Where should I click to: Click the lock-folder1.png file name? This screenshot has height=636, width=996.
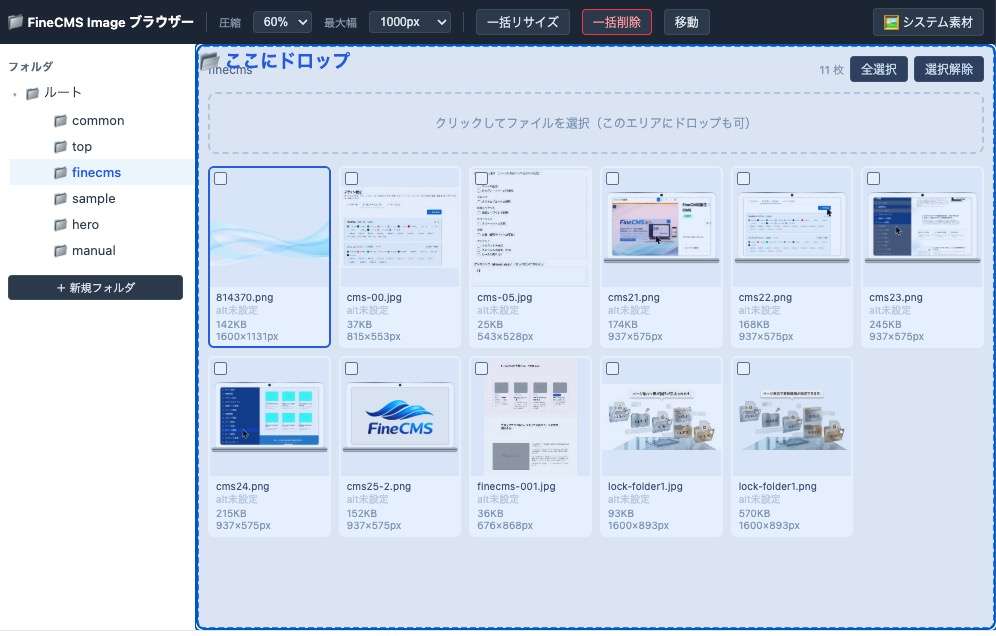(x=777, y=487)
